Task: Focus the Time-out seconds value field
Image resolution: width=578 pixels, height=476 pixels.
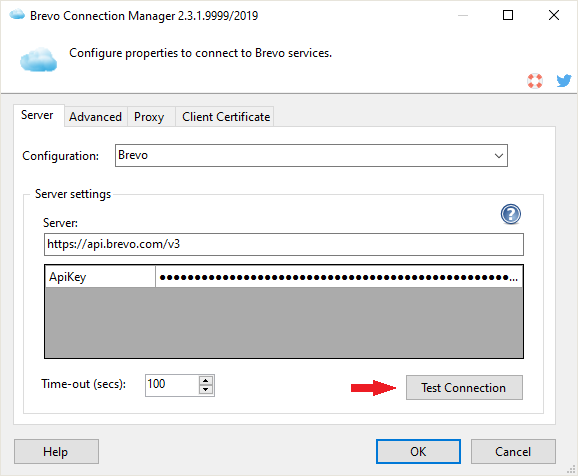Action: (172, 385)
